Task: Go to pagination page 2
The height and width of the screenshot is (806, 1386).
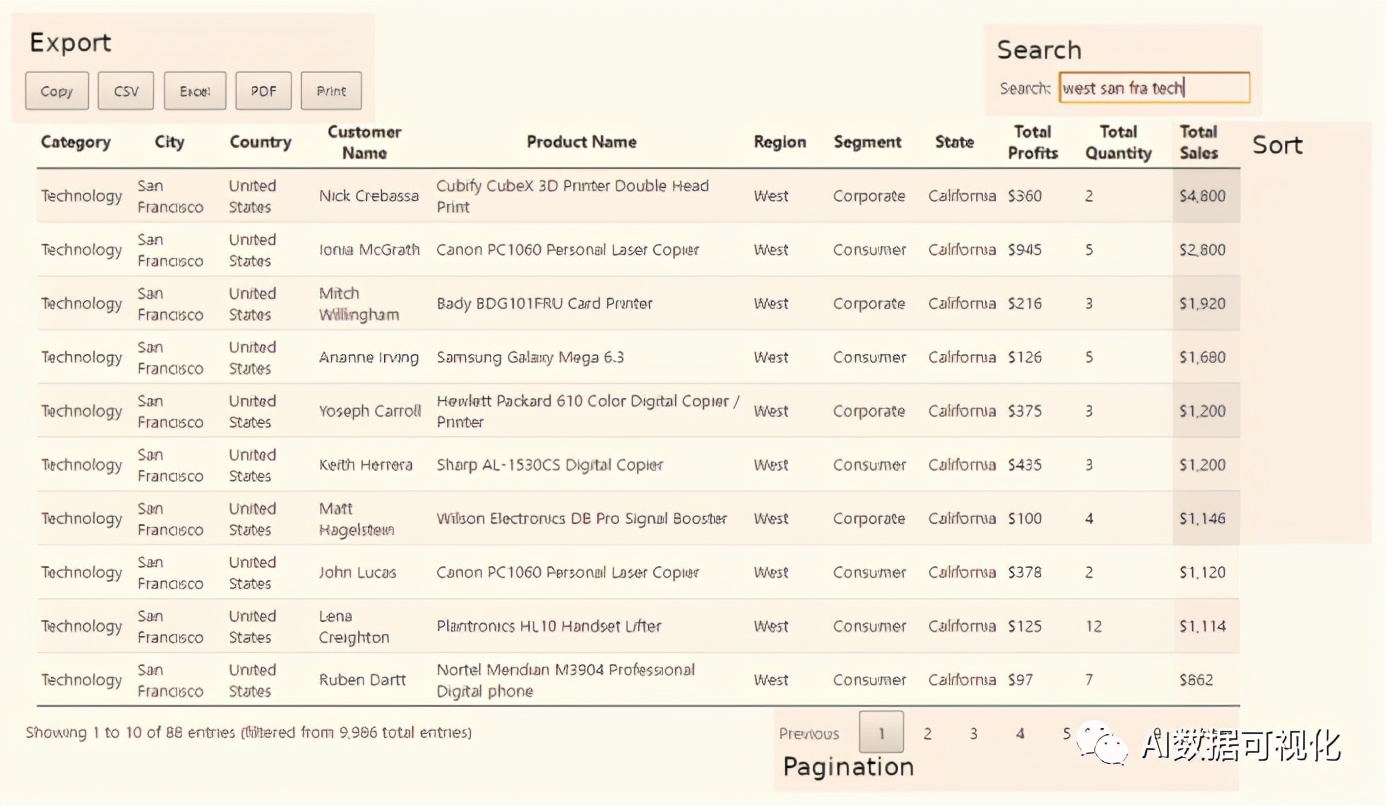Action: point(927,734)
